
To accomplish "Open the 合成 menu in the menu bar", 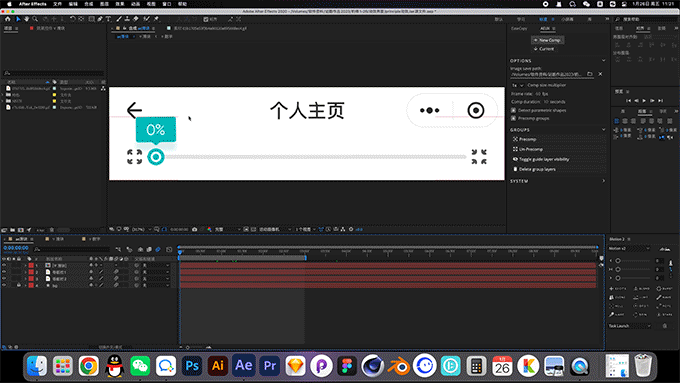I will coord(88,4).
